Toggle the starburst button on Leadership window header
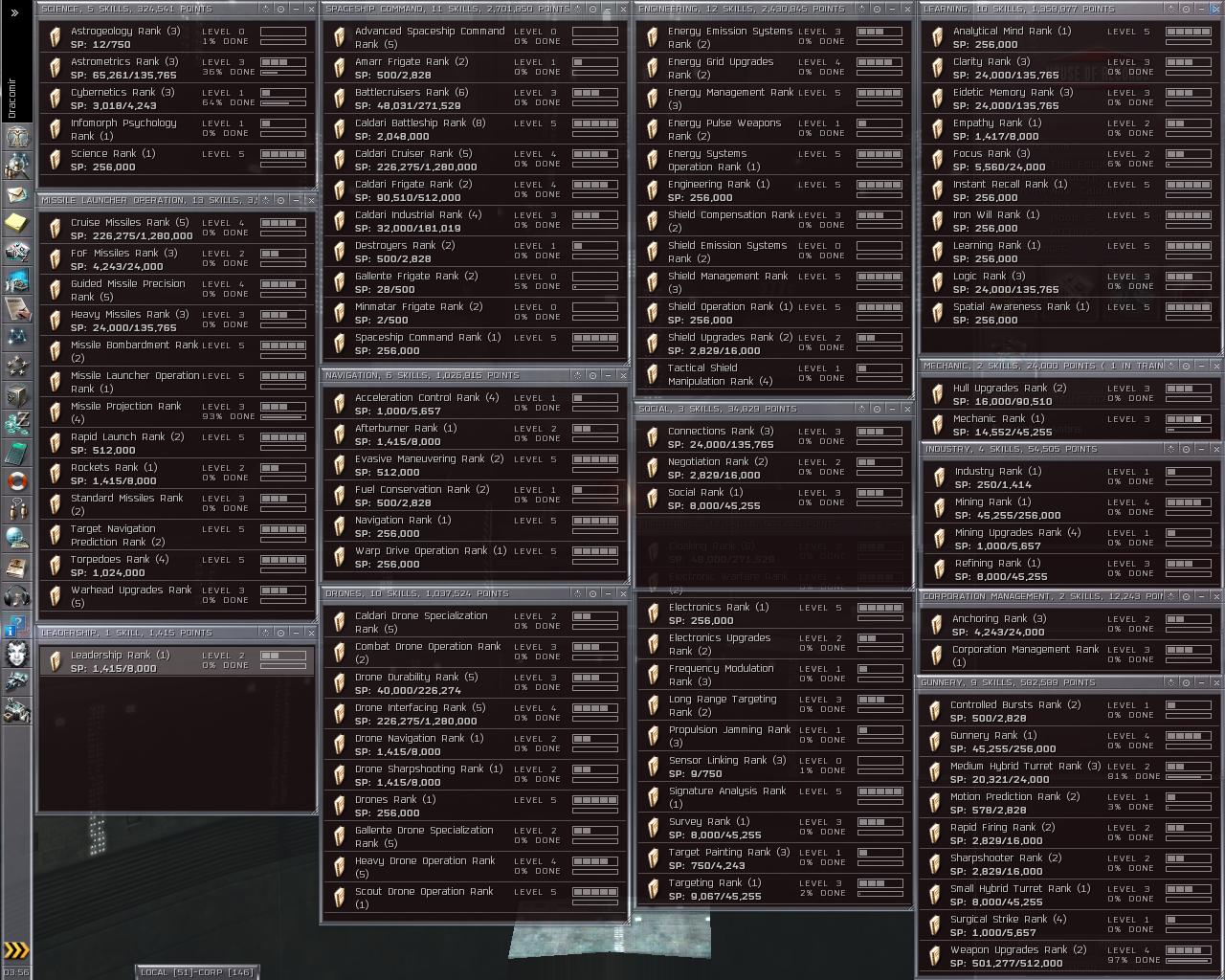Screen dimensions: 1225x980 point(266,633)
